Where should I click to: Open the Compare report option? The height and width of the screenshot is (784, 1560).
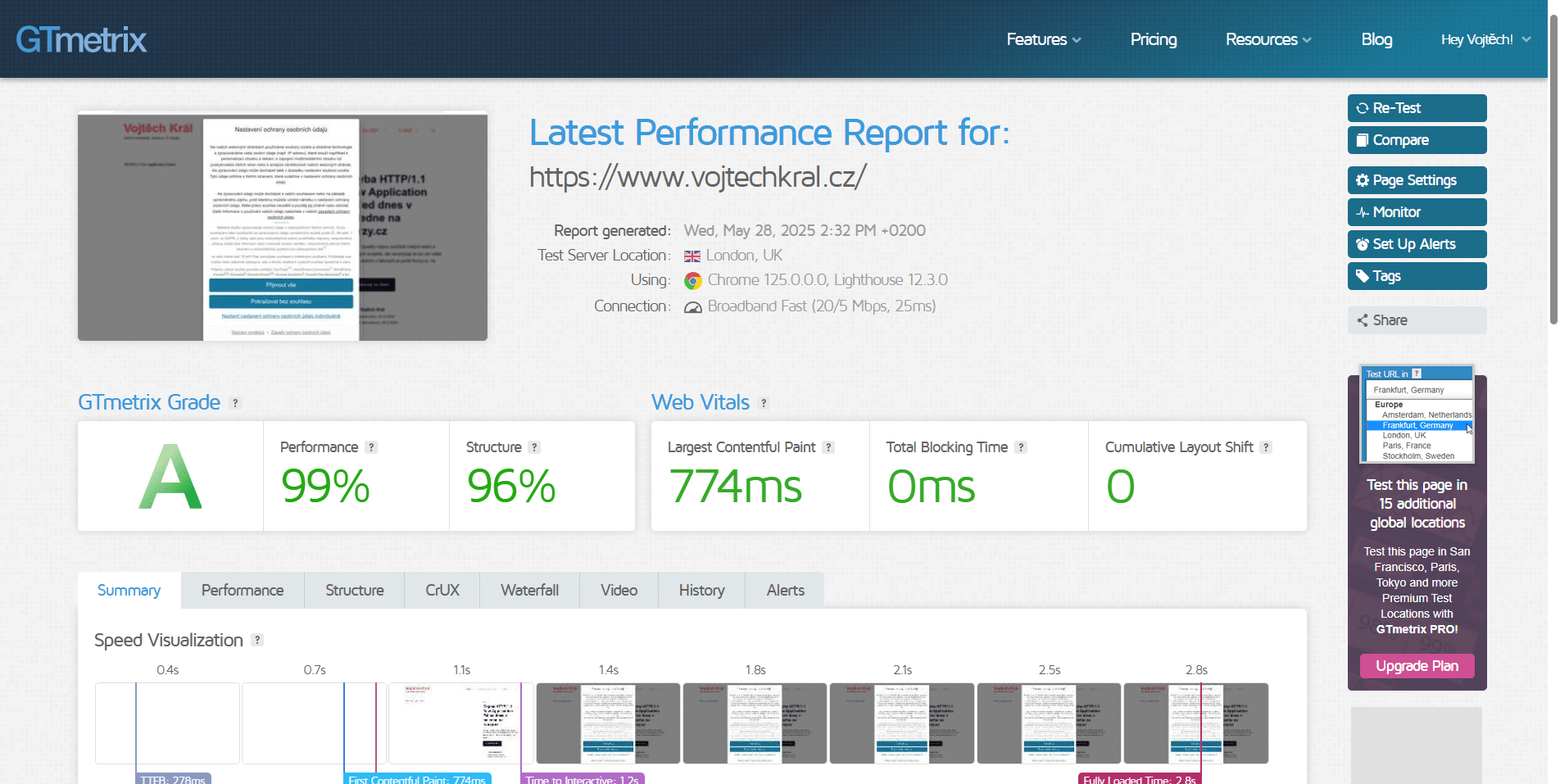(1416, 140)
